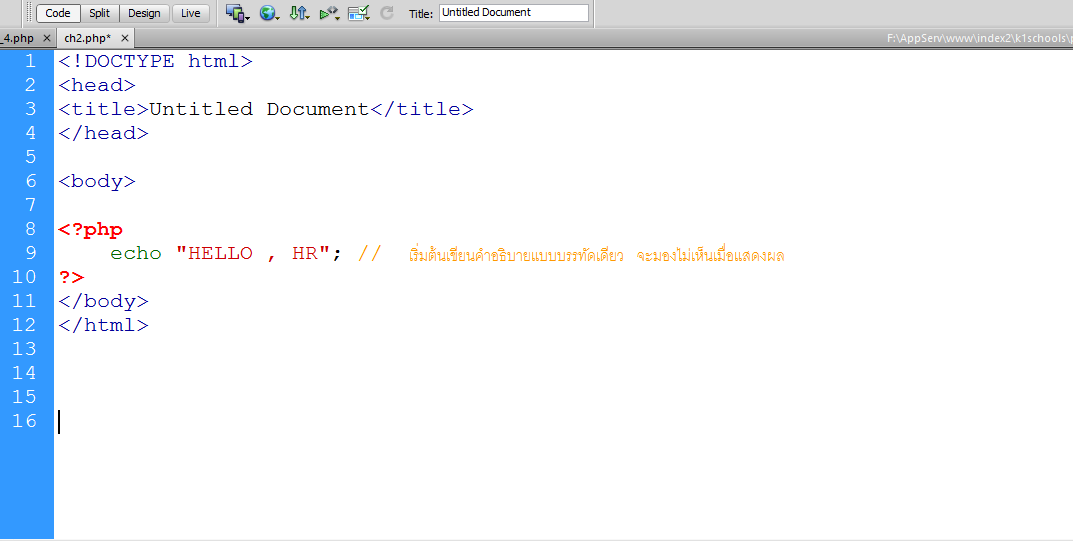Click the orange Thai comment text
The width and height of the screenshot is (1073, 541).
pyautogui.click(x=596, y=256)
